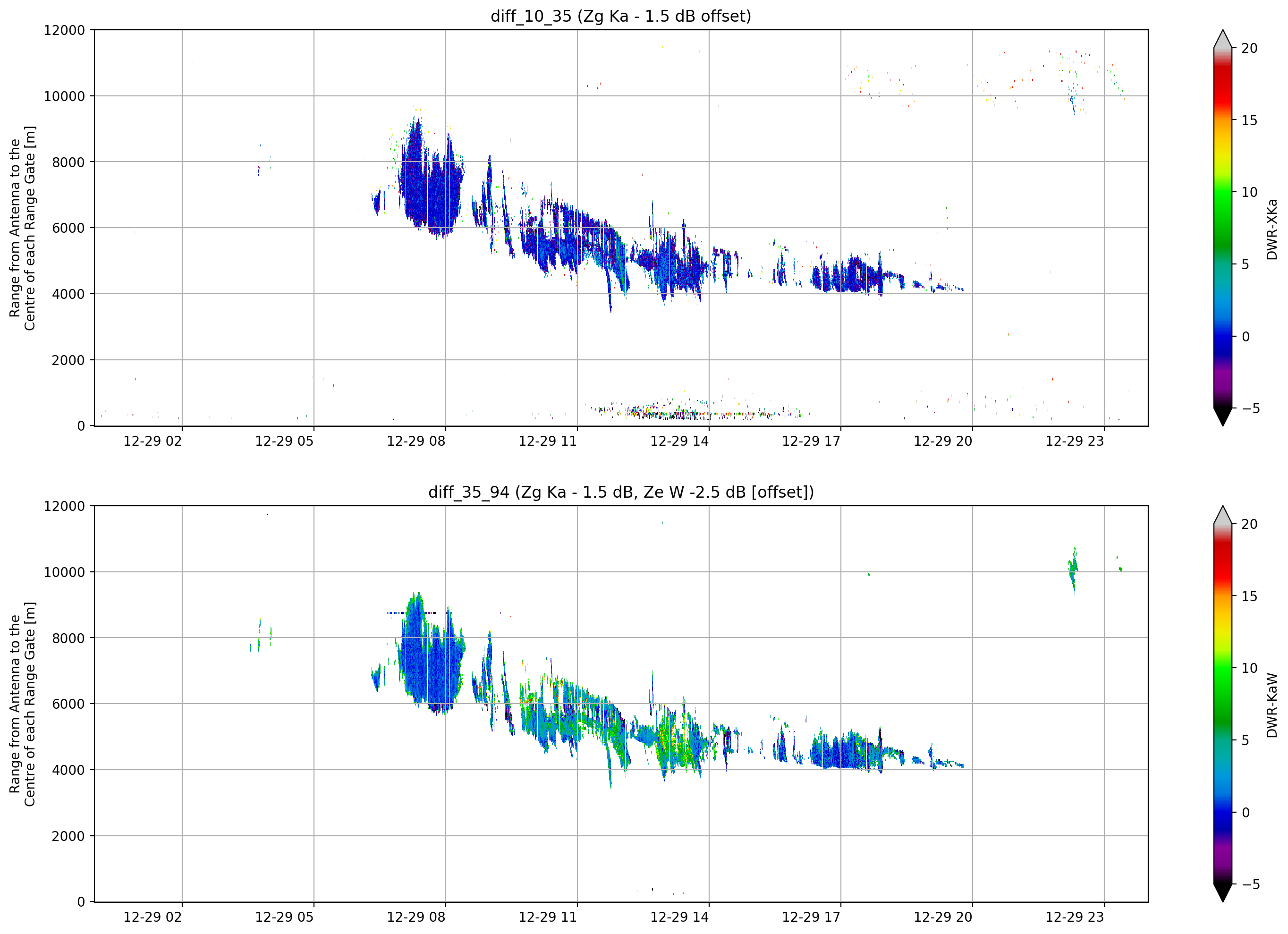The width and height of the screenshot is (1288, 934).
Task: Click the '12-29 02' x-tick in the diff_10_35 plot
Action: (x=153, y=442)
